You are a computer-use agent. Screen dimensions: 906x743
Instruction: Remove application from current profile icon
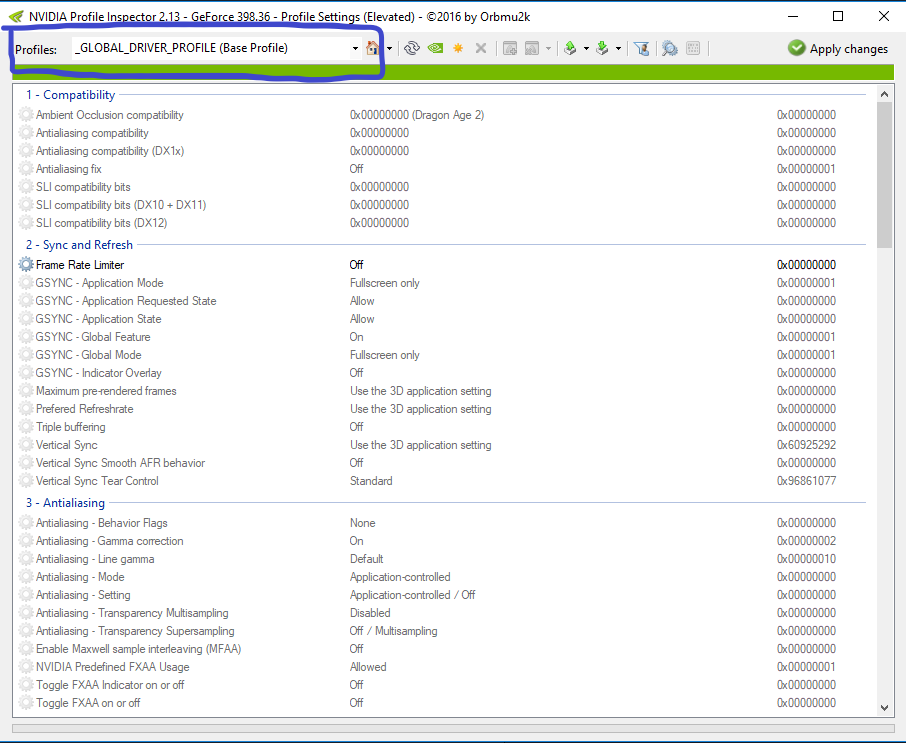(x=532, y=49)
